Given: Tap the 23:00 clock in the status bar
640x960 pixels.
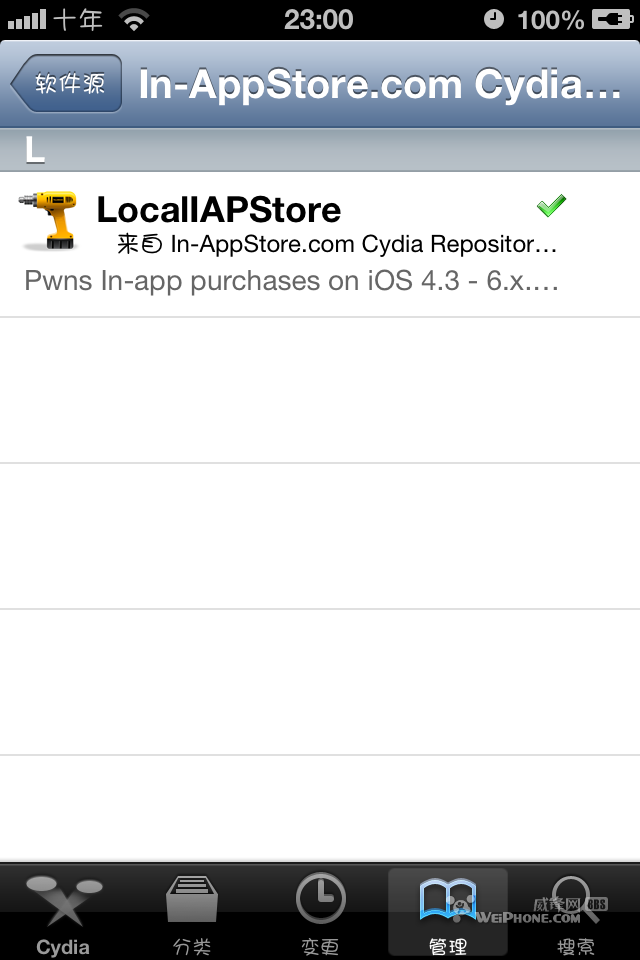Looking at the screenshot, I should point(320,16).
